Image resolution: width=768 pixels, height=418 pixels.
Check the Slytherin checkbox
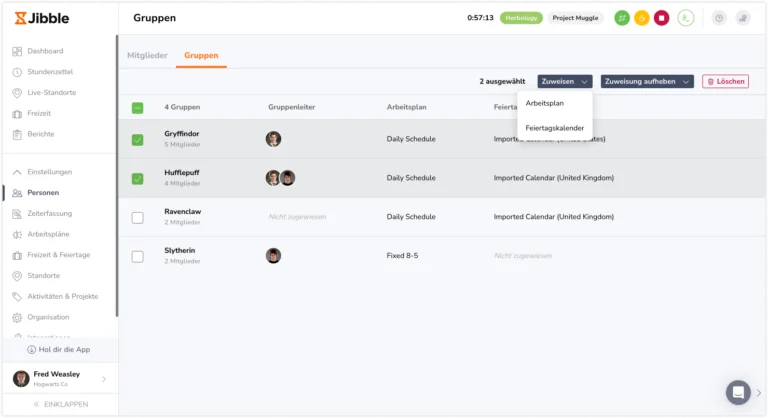tap(138, 256)
